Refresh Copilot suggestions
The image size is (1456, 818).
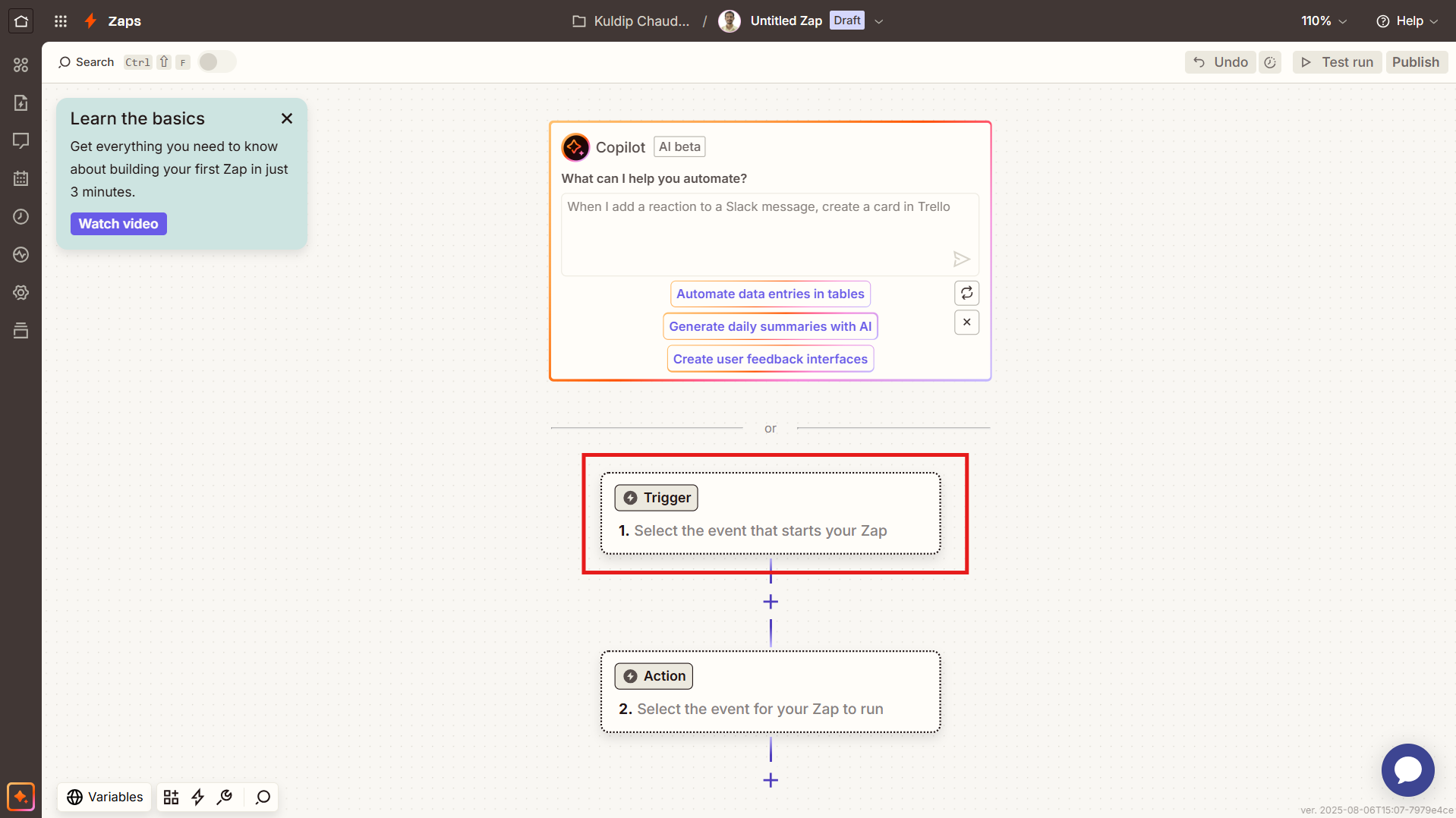pos(966,293)
